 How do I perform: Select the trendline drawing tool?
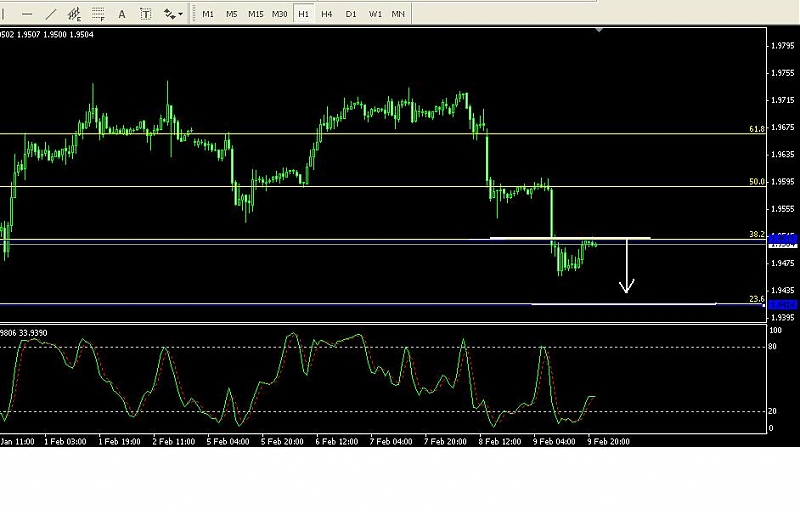(x=50, y=14)
